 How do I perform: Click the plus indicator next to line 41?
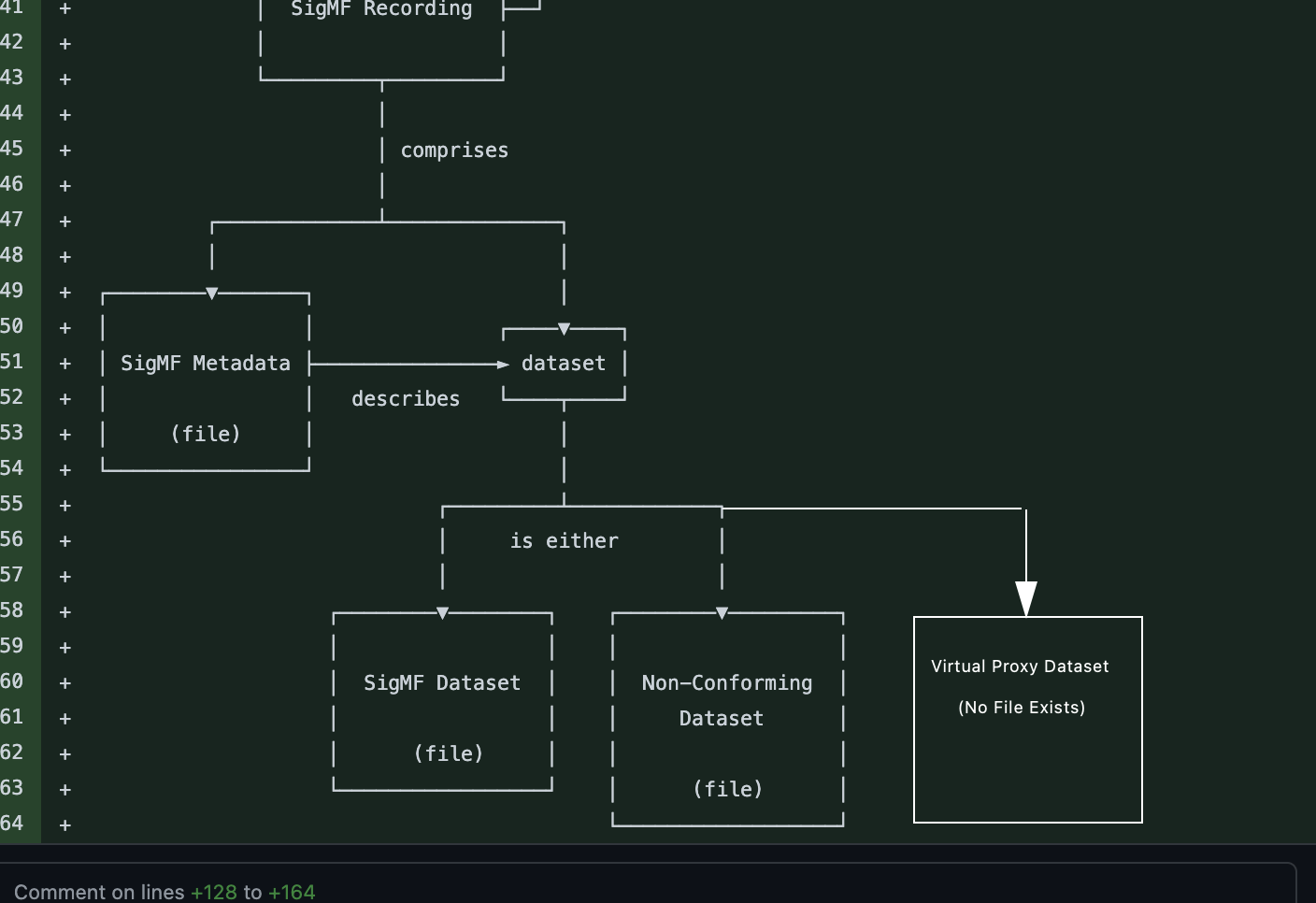pos(64,8)
